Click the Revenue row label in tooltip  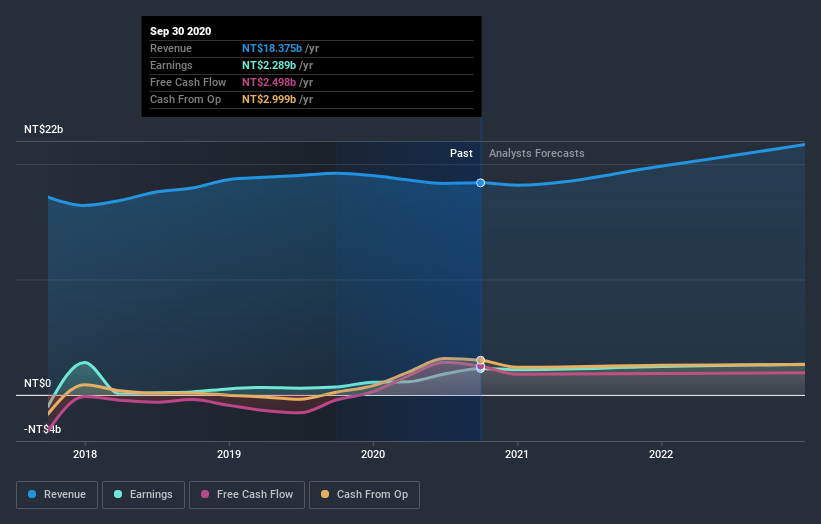point(171,48)
